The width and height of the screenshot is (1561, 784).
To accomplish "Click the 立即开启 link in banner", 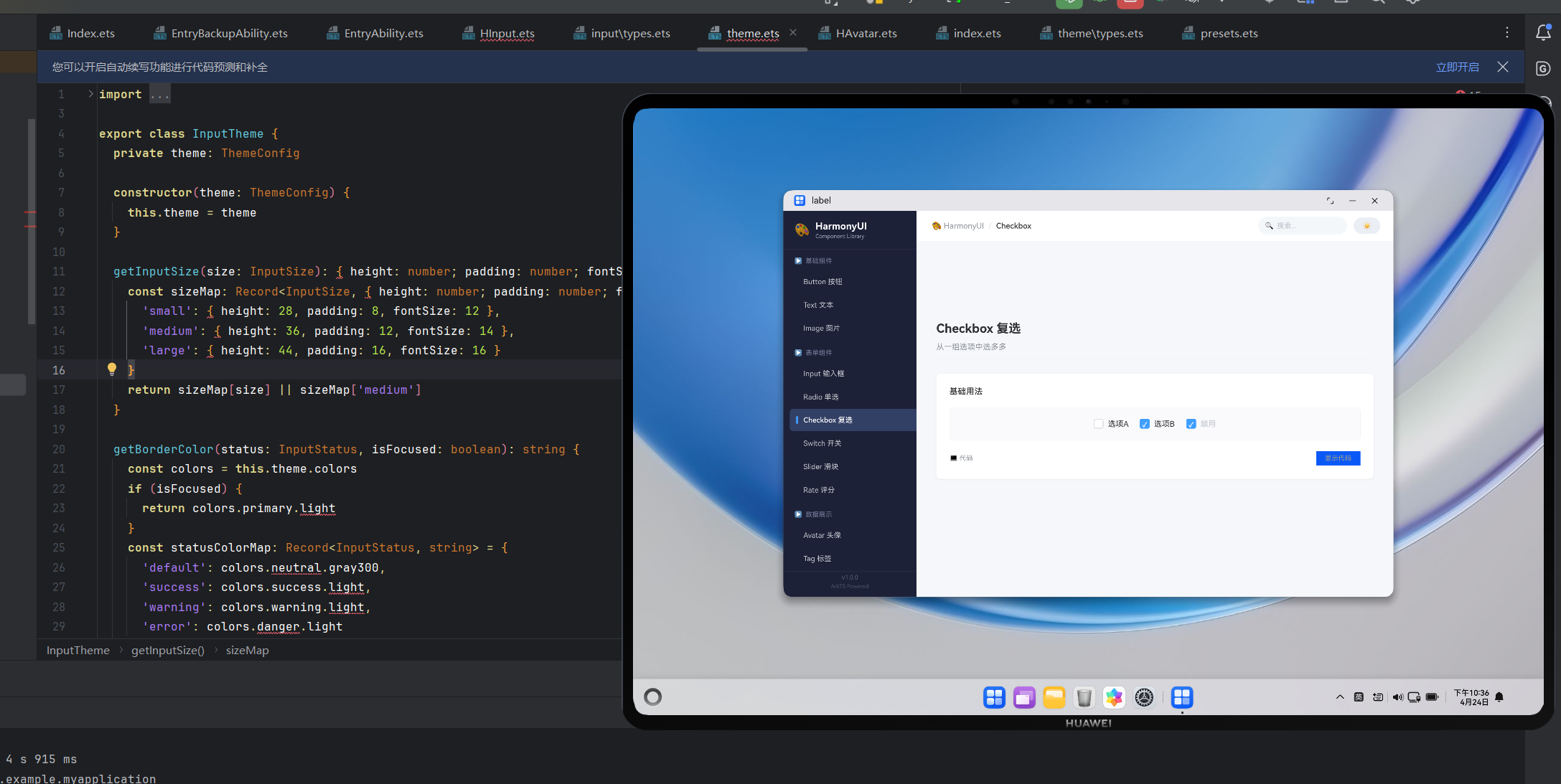I will tap(1457, 67).
